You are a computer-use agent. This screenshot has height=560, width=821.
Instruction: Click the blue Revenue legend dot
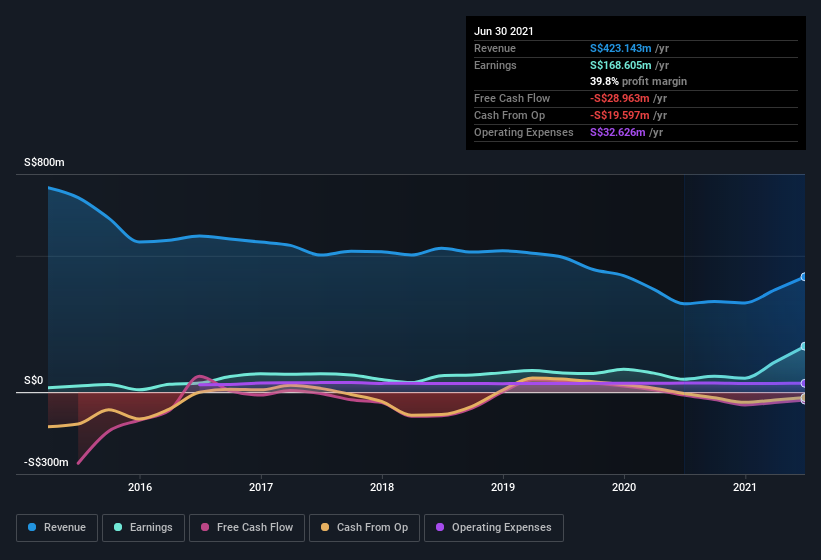coord(32,527)
